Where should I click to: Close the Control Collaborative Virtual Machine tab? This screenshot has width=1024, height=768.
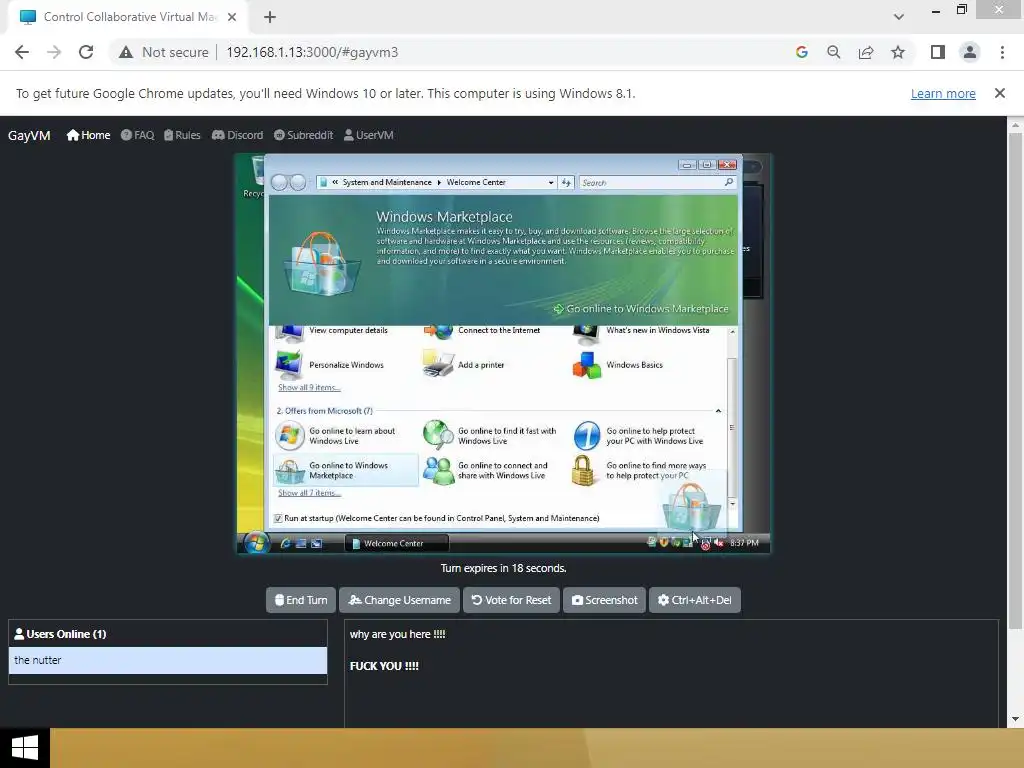coord(232,17)
